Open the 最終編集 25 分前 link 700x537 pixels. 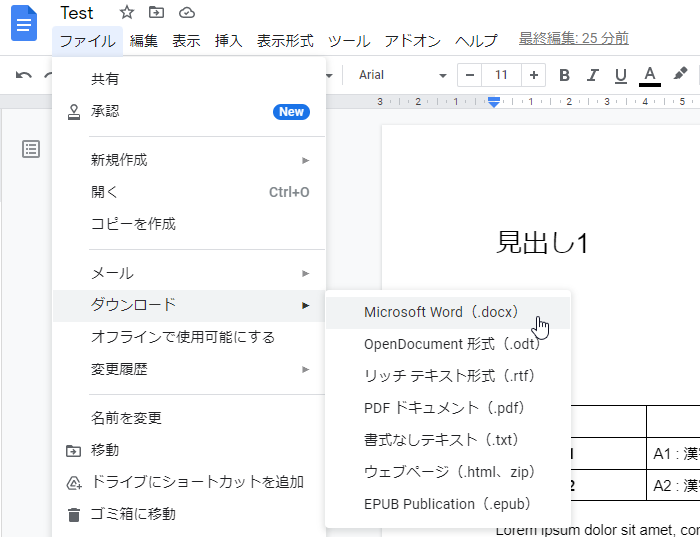[x=573, y=39]
